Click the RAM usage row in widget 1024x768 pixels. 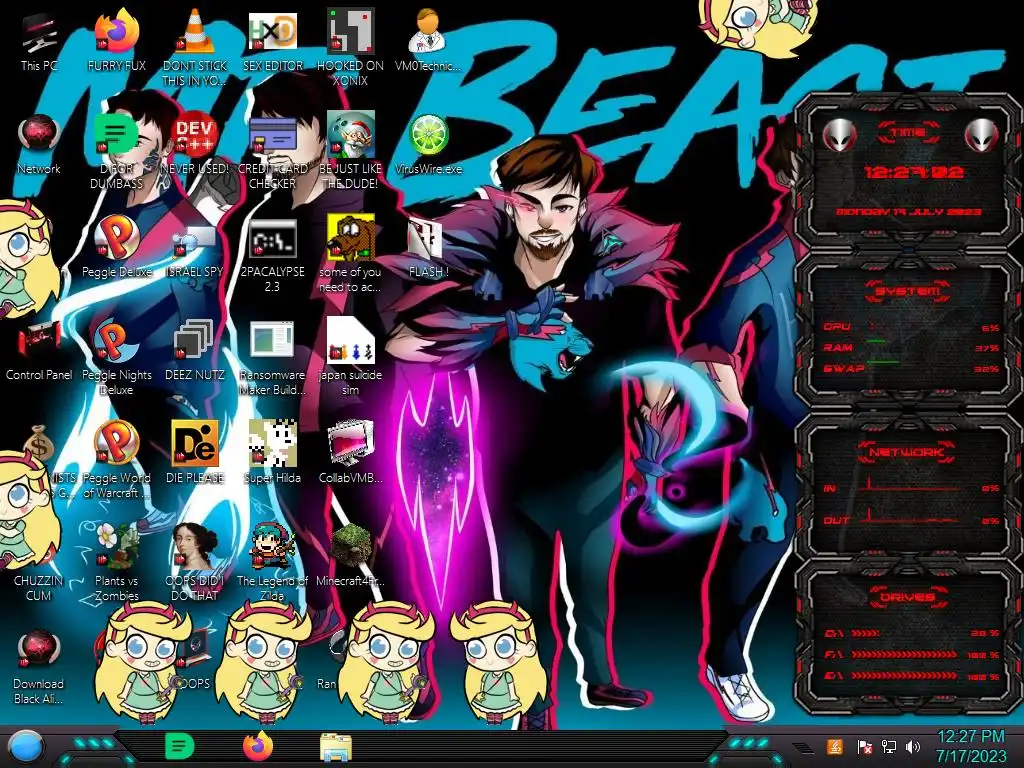(x=911, y=348)
